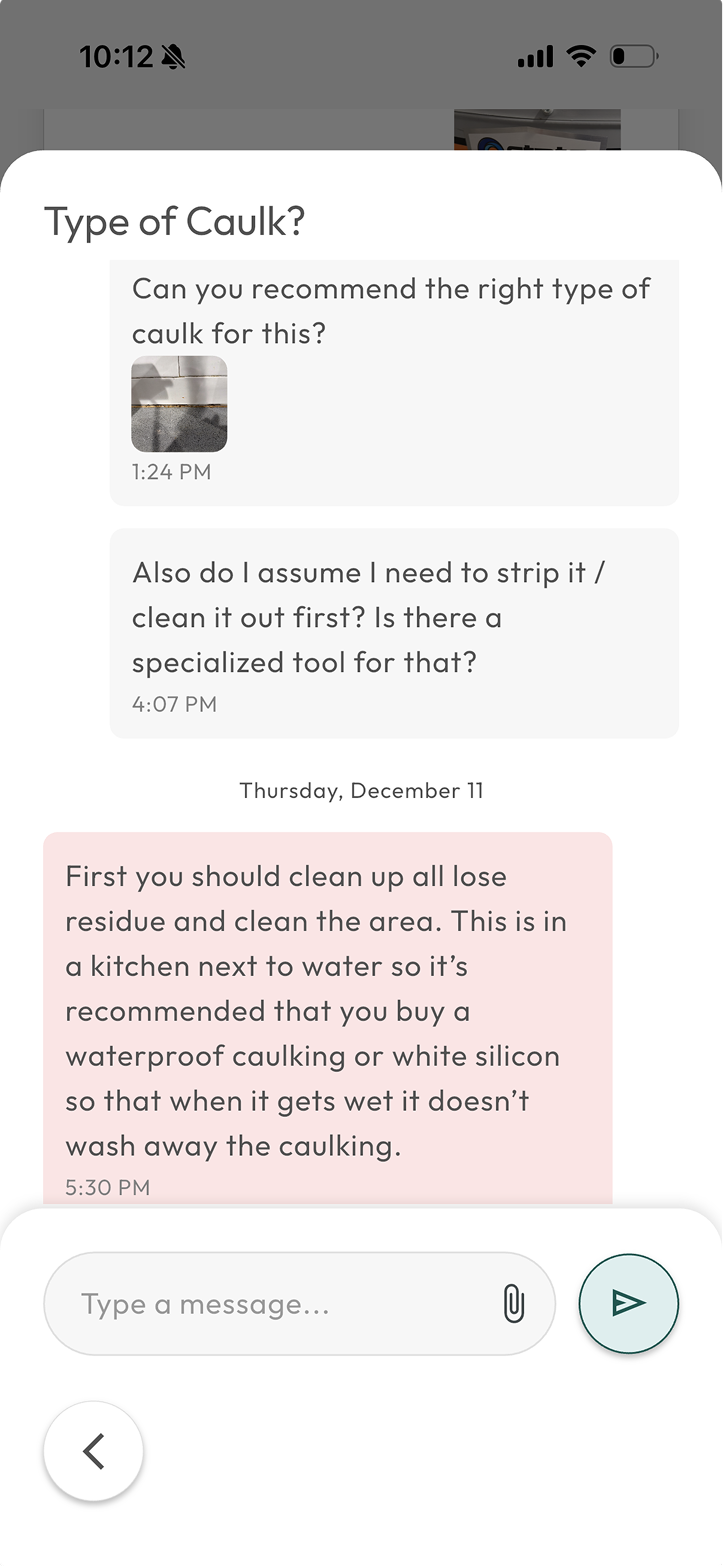
Task: Tap the silent bell icon in status bar
Action: coord(172,57)
